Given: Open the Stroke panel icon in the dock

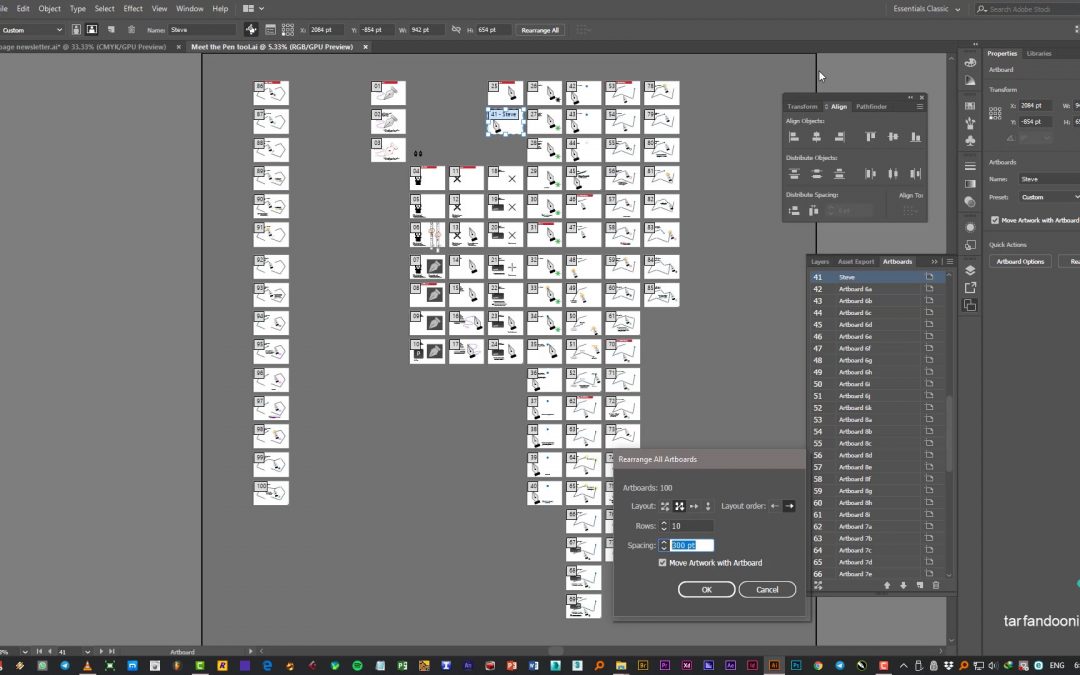Looking at the screenshot, I should click(970, 166).
